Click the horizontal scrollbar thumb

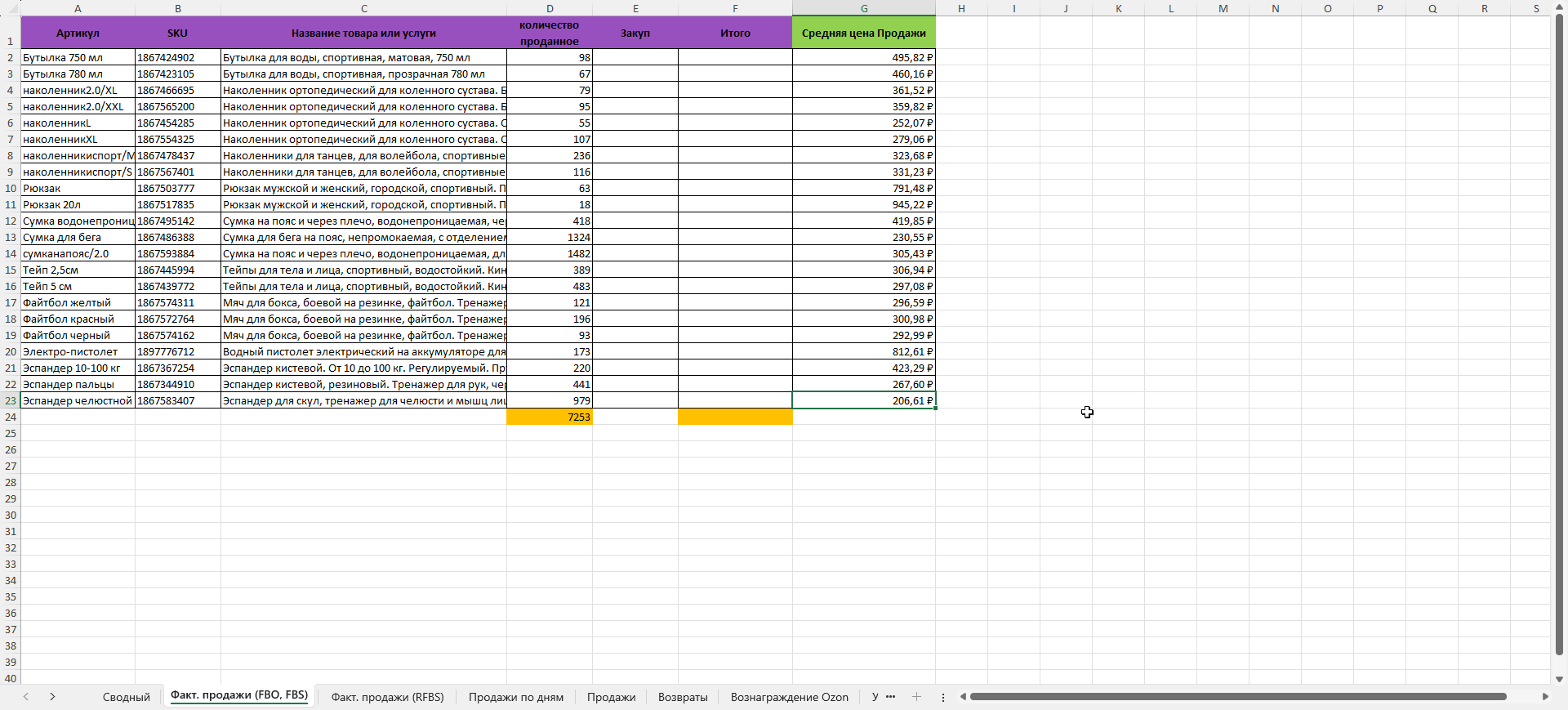(x=1237, y=697)
